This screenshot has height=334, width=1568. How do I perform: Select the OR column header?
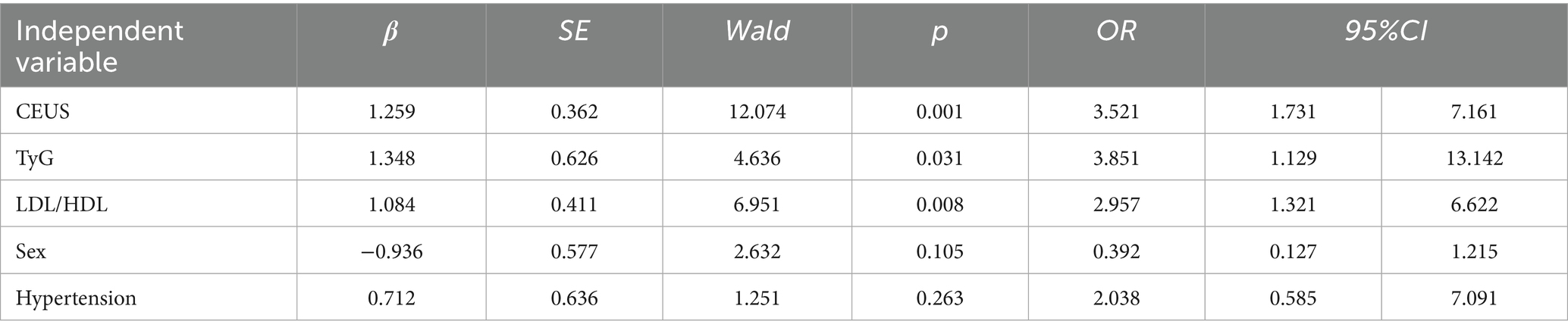click(1116, 32)
